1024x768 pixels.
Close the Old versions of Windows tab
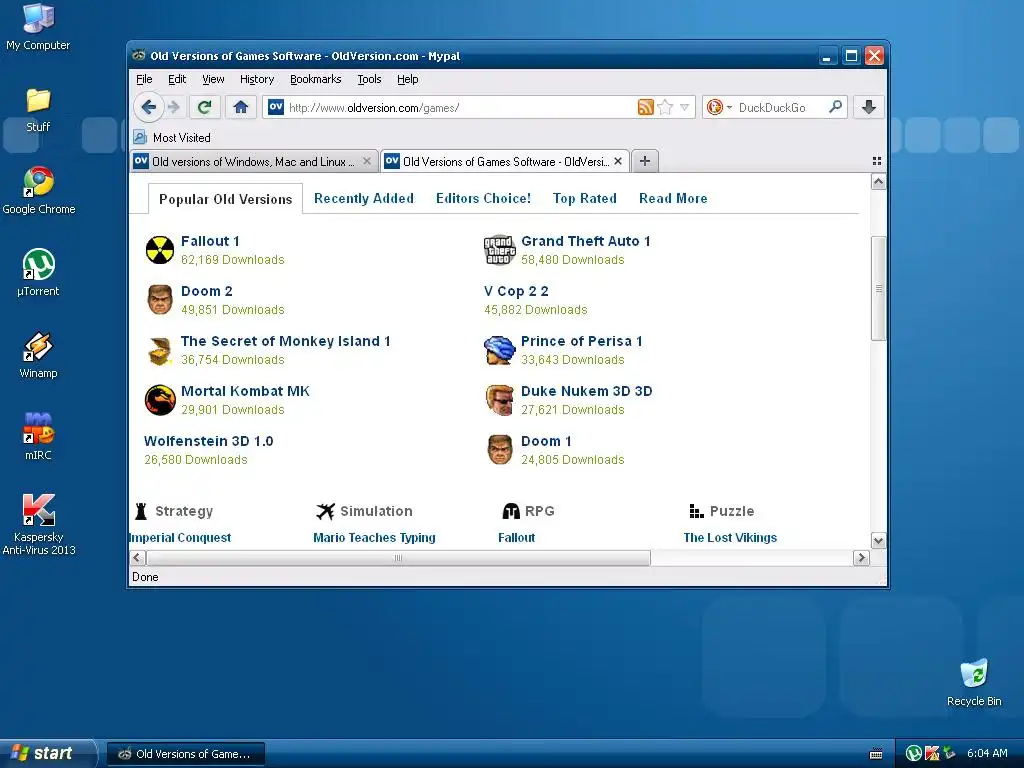click(367, 161)
